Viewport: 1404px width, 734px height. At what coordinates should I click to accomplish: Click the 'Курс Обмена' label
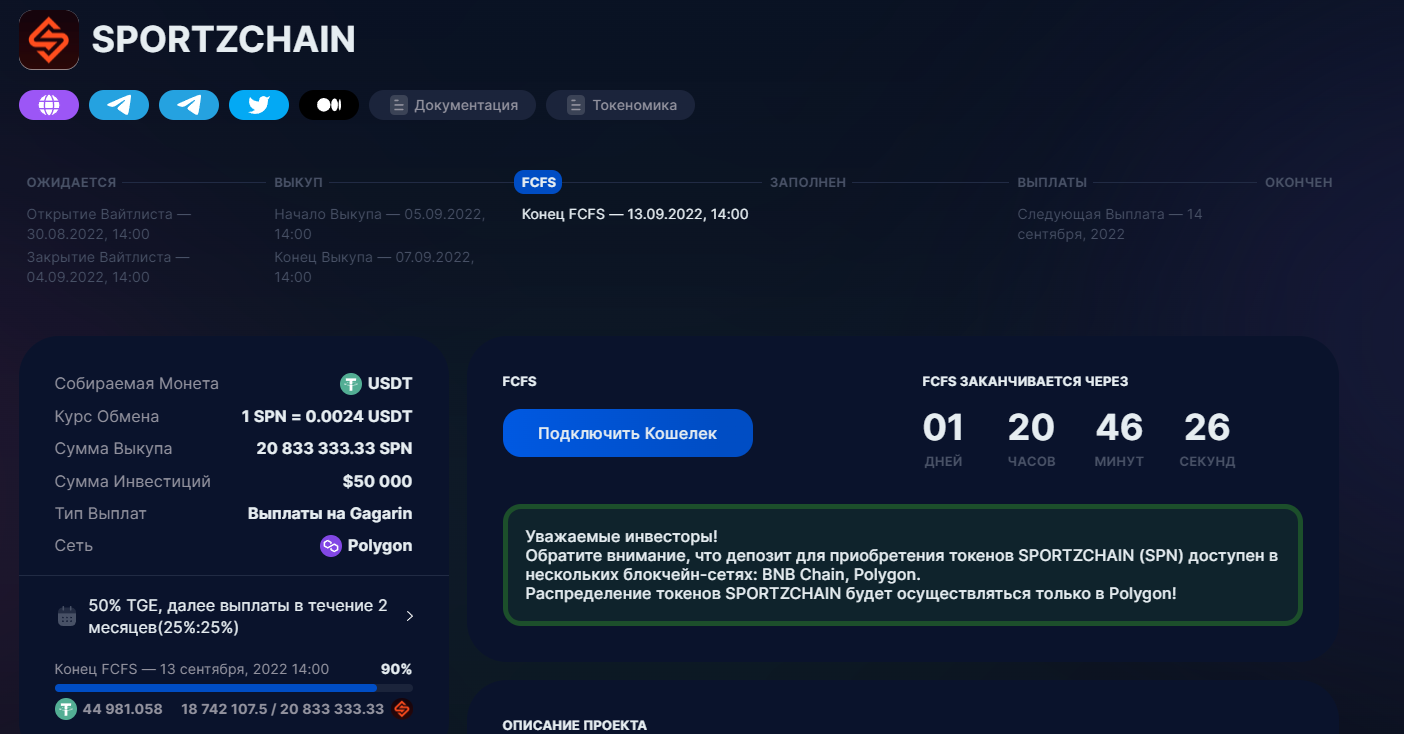[107, 417]
